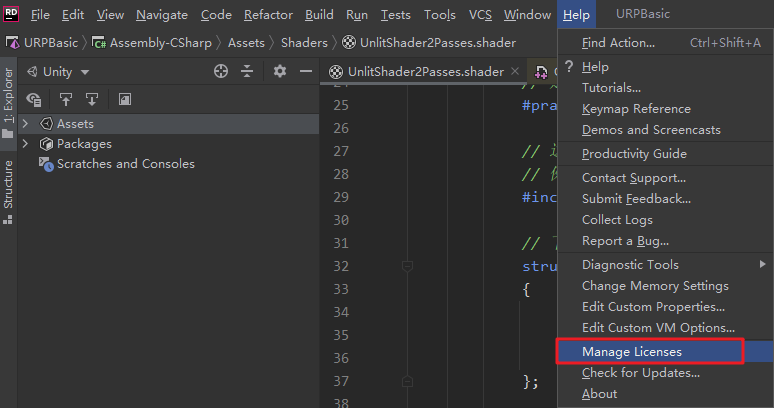Close the UnlitShader2Passes.shader tab
Image resolution: width=774 pixels, height=408 pixels.
[x=515, y=72]
